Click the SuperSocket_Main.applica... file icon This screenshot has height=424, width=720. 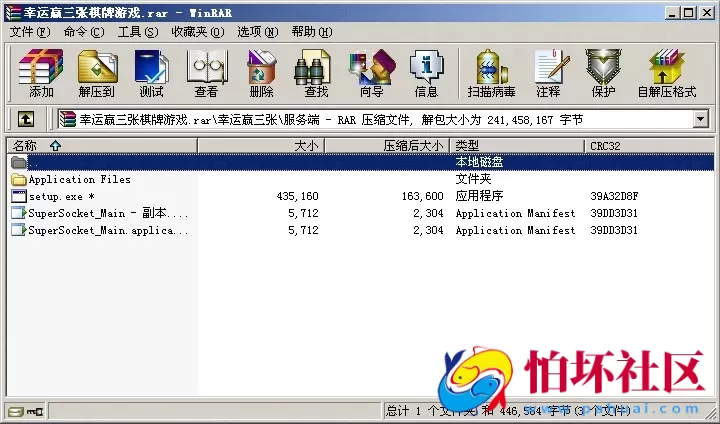click(18, 230)
